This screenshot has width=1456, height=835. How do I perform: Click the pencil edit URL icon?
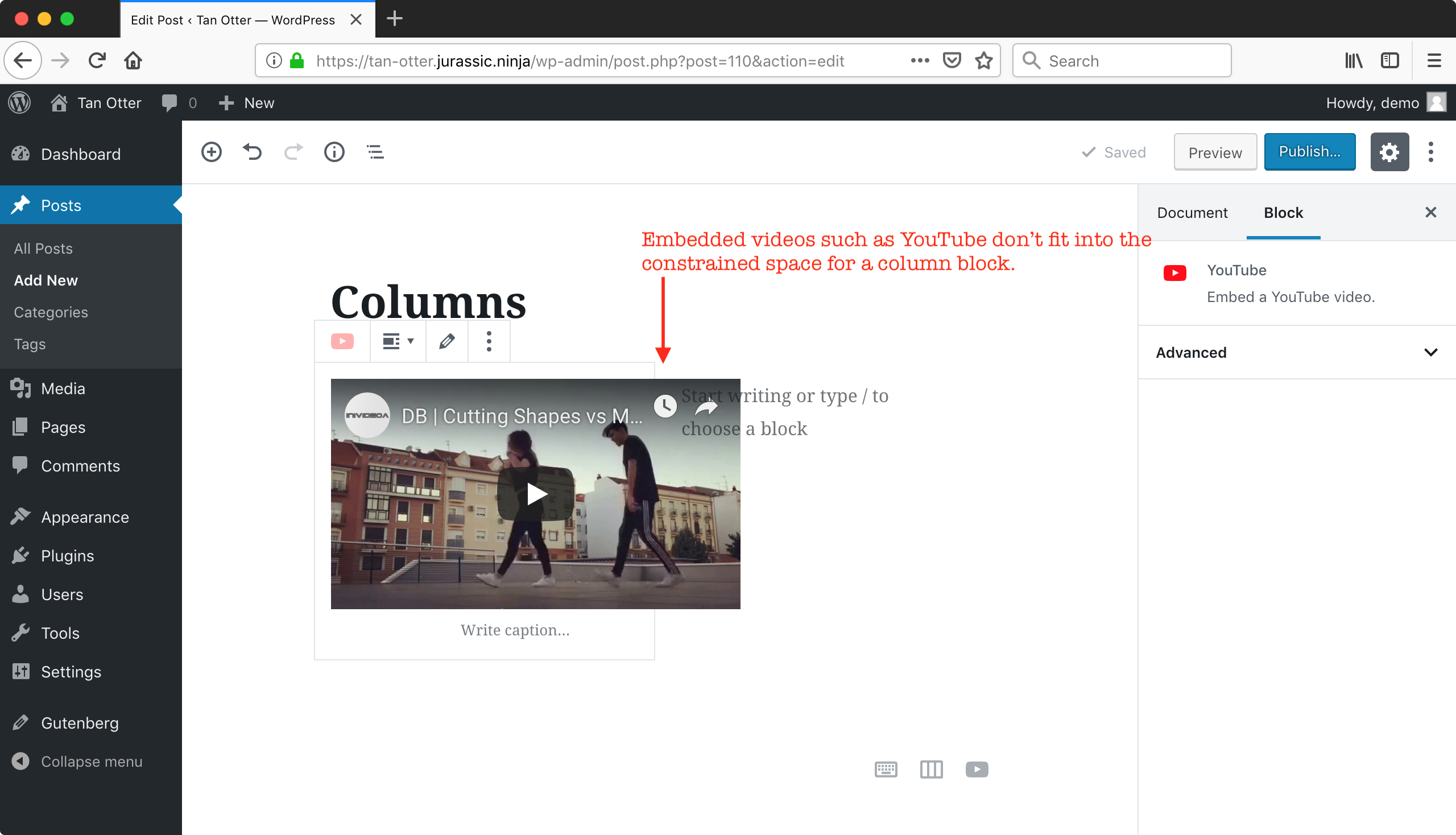click(446, 341)
